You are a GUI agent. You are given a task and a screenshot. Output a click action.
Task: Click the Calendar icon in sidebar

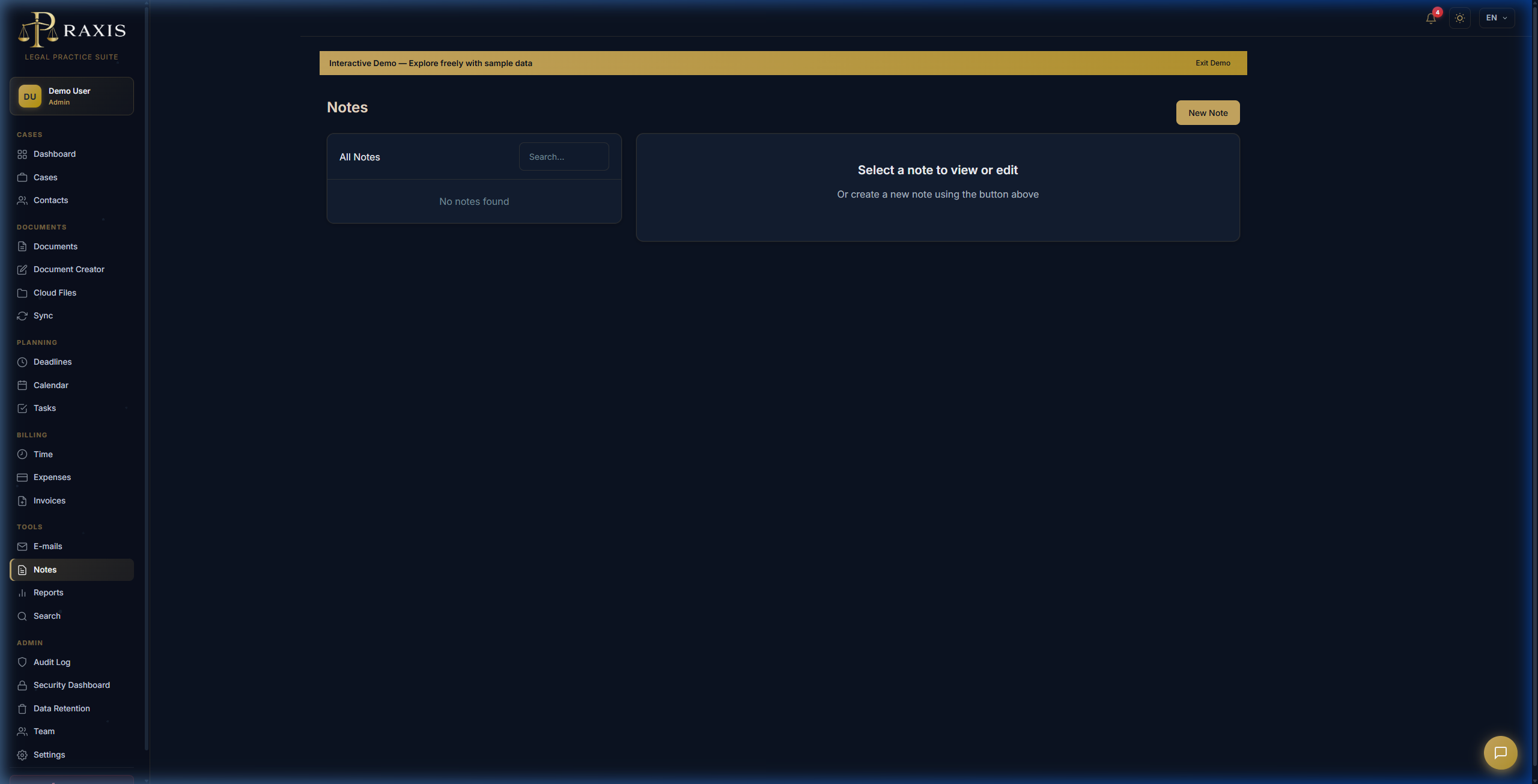[x=22, y=386]
